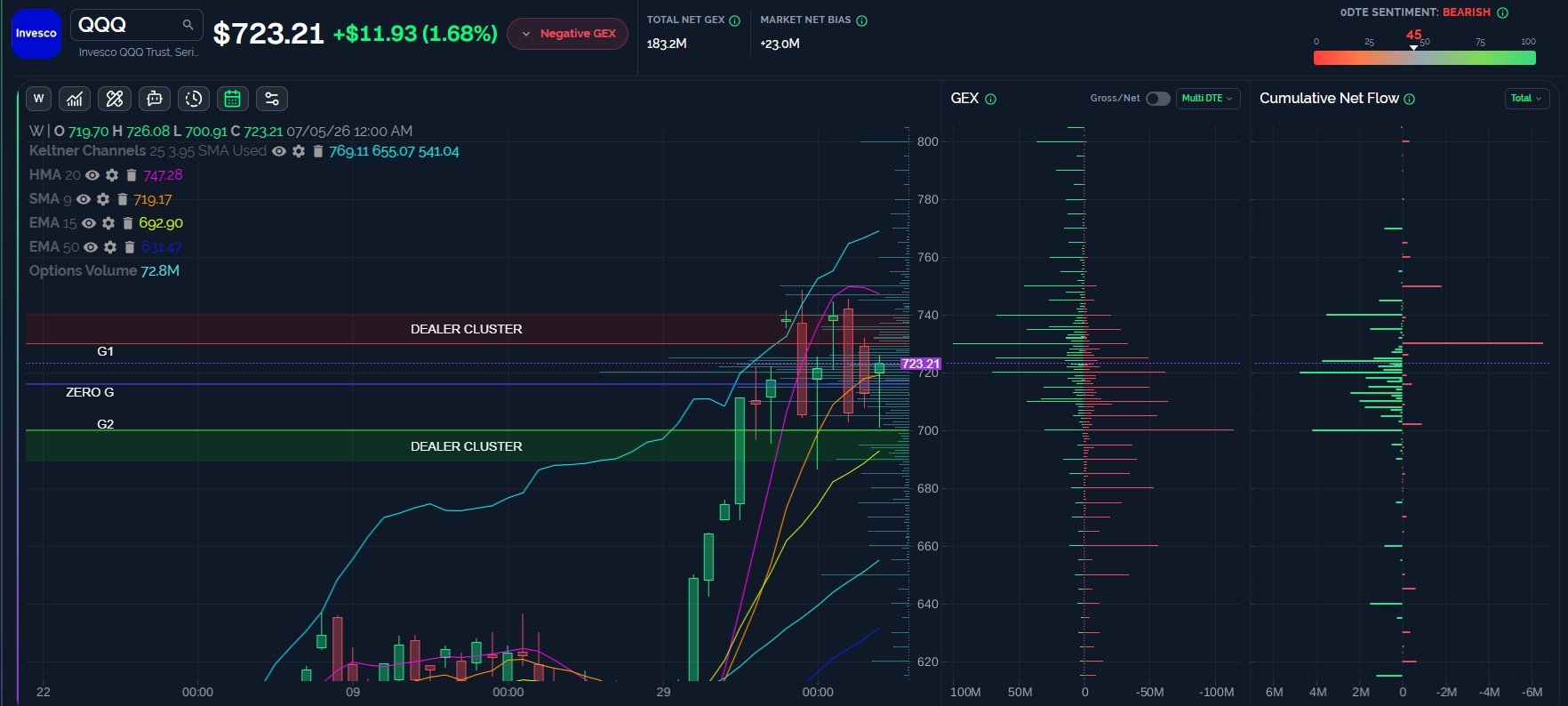Click the BEARISH sentiment label
Image resolution: width=1568 pixels, height=706 pixels.
tap(1467, 12)
